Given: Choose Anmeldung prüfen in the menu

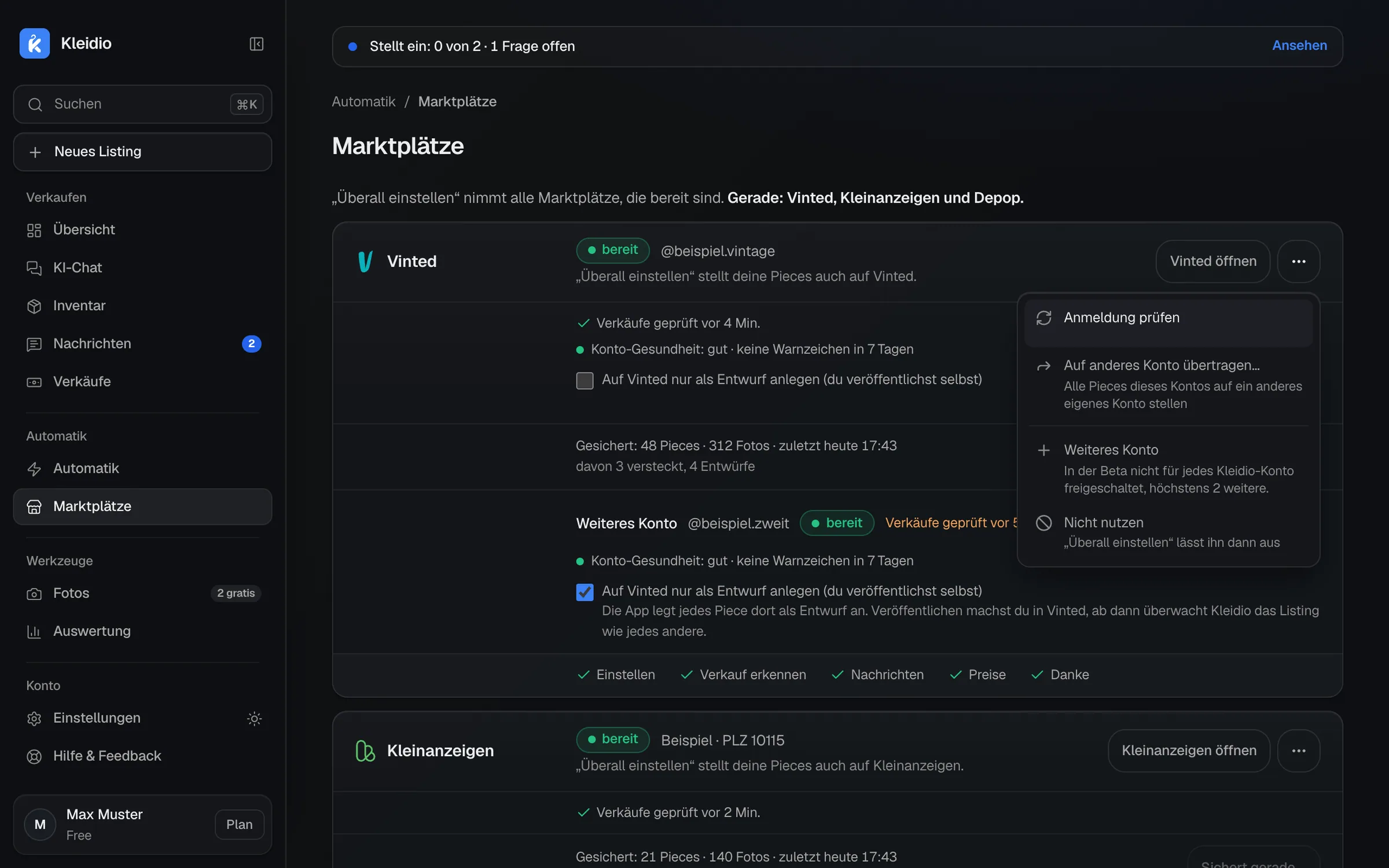Looking at the screenshot, I should (x=1168, y=323).
